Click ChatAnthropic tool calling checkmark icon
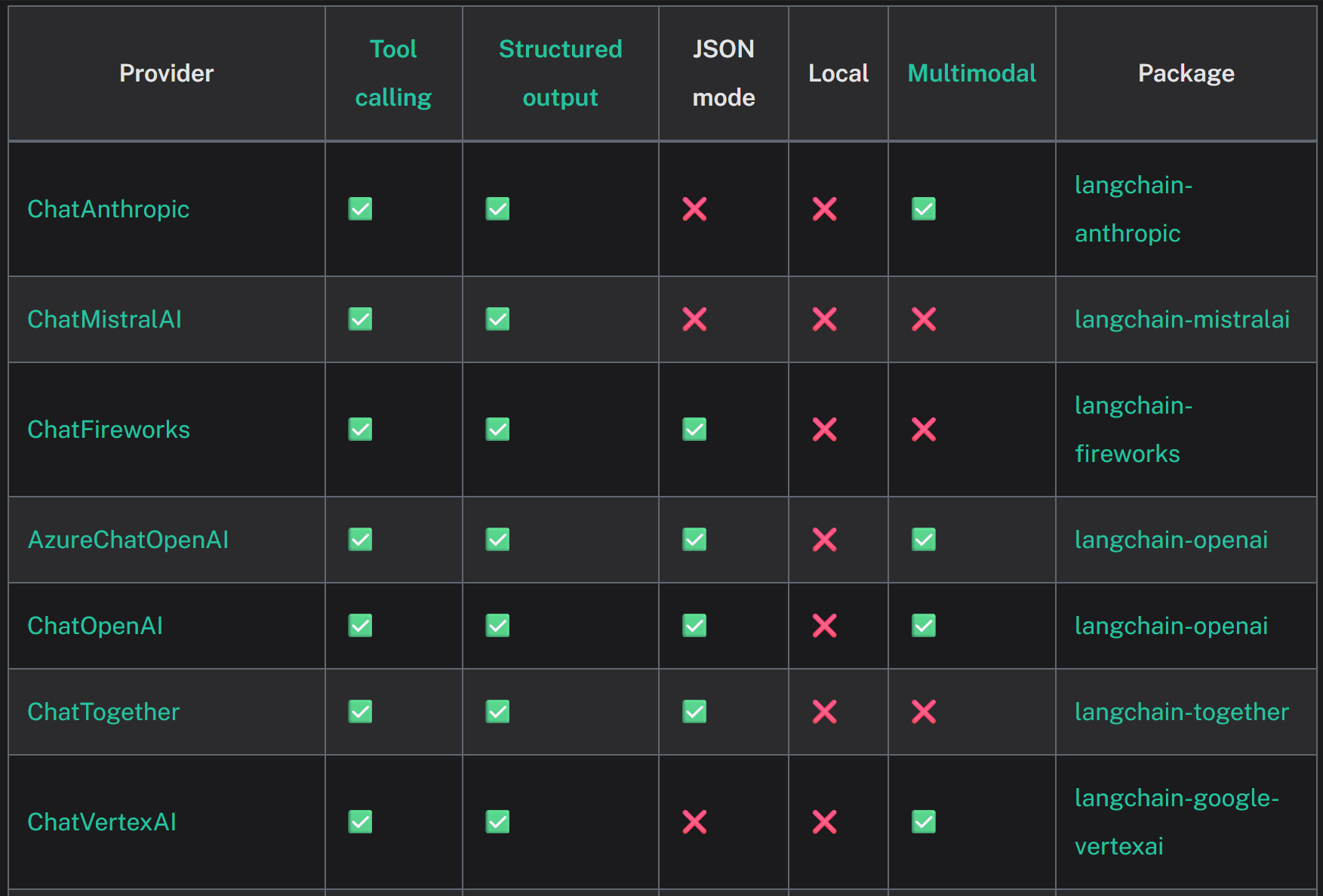Image resolution: width=1323 pixels, height=896 pixels. [x=360, y=209]
